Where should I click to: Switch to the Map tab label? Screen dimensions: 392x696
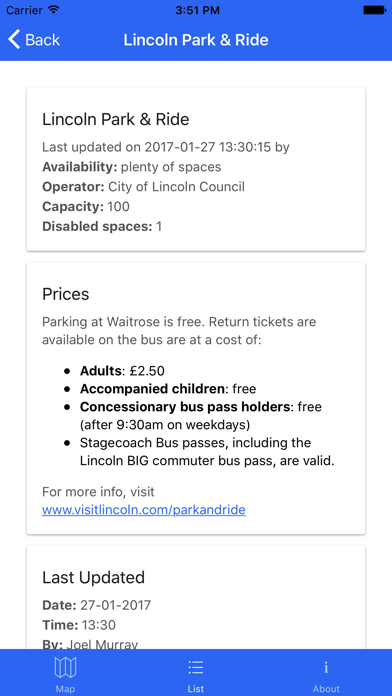point(65,689)
